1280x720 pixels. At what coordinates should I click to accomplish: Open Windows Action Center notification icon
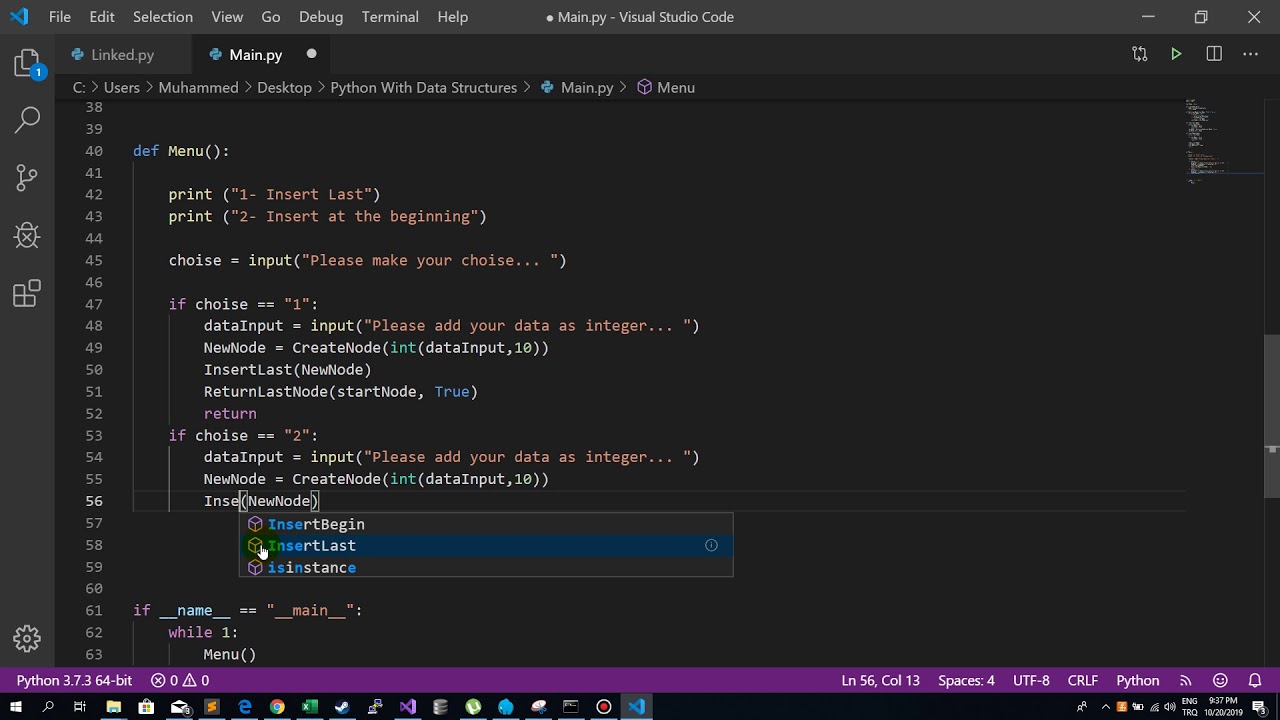[x=1260, y=707]
